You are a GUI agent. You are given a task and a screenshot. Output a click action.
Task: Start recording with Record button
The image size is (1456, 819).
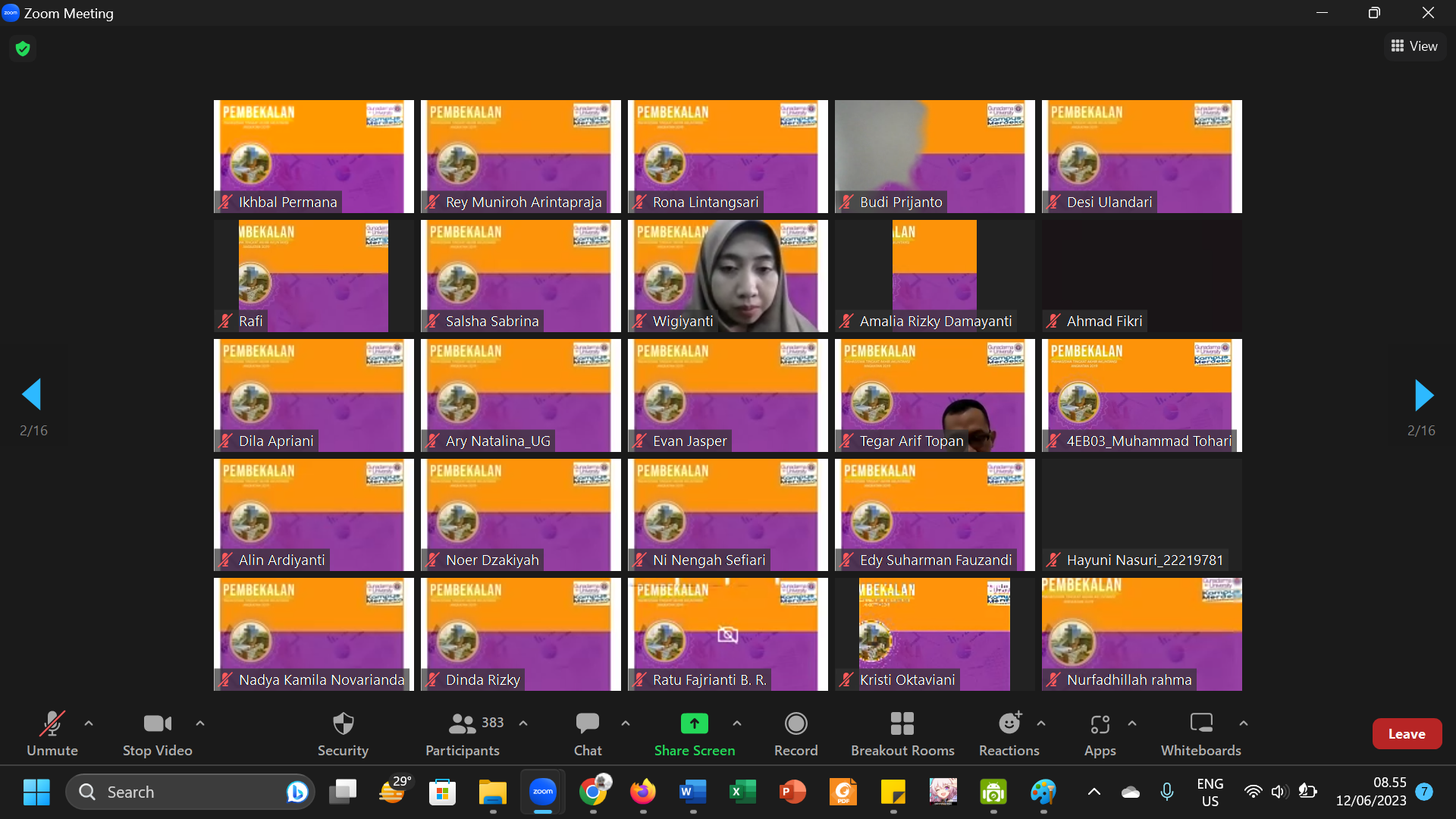[796, 733]
